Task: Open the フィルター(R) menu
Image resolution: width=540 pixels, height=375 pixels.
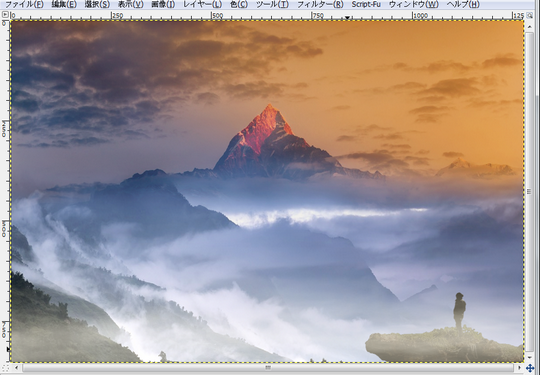Action: (x=320, y=4)
